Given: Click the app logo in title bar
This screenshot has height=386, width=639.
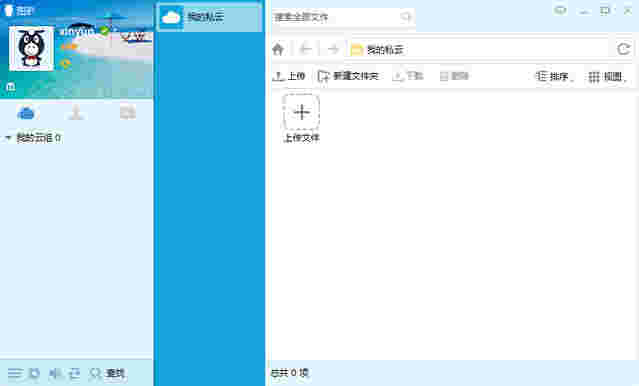Looking at the screenshot, I should point(8,10).
